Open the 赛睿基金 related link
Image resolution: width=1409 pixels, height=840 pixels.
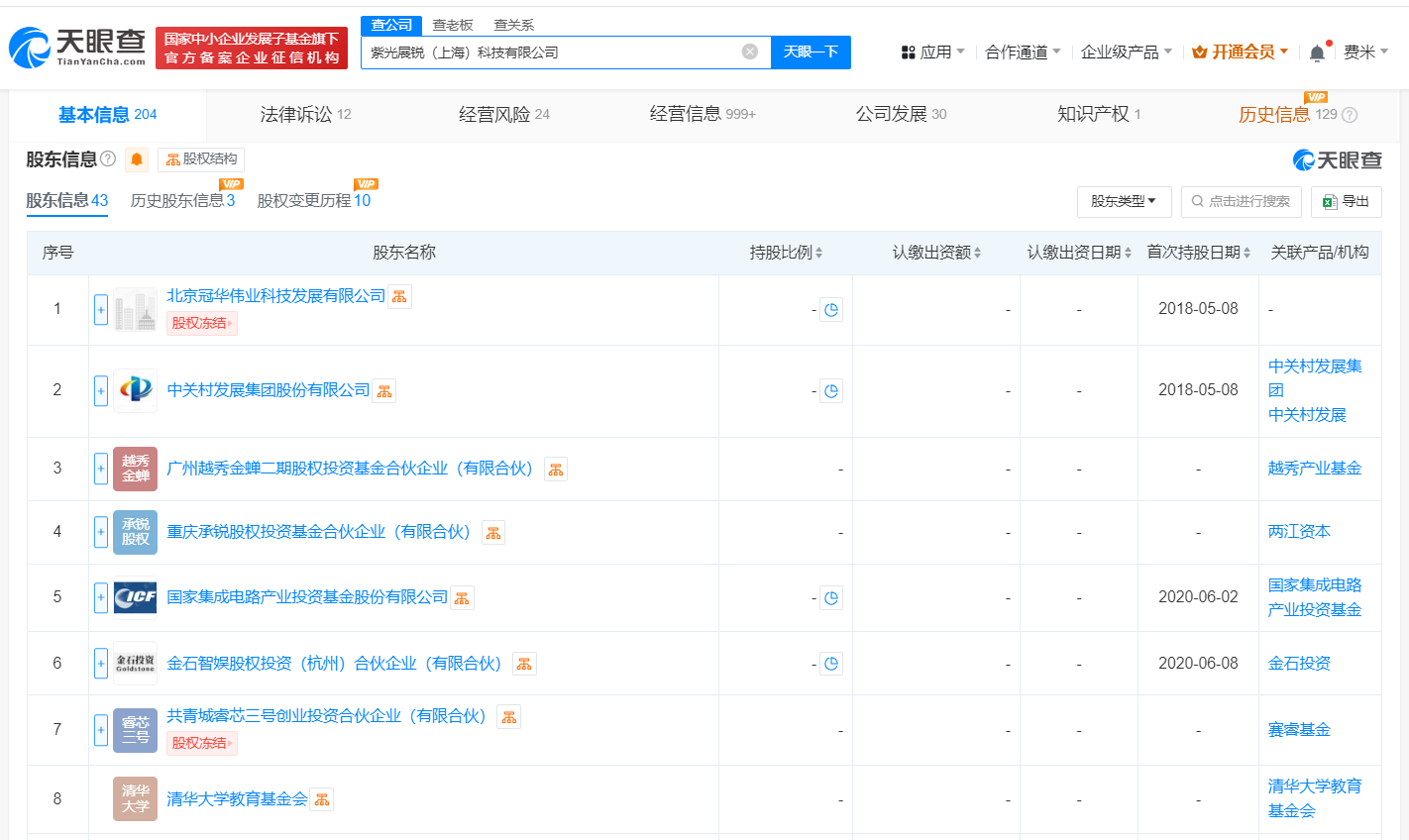(x=1299, y=730)
